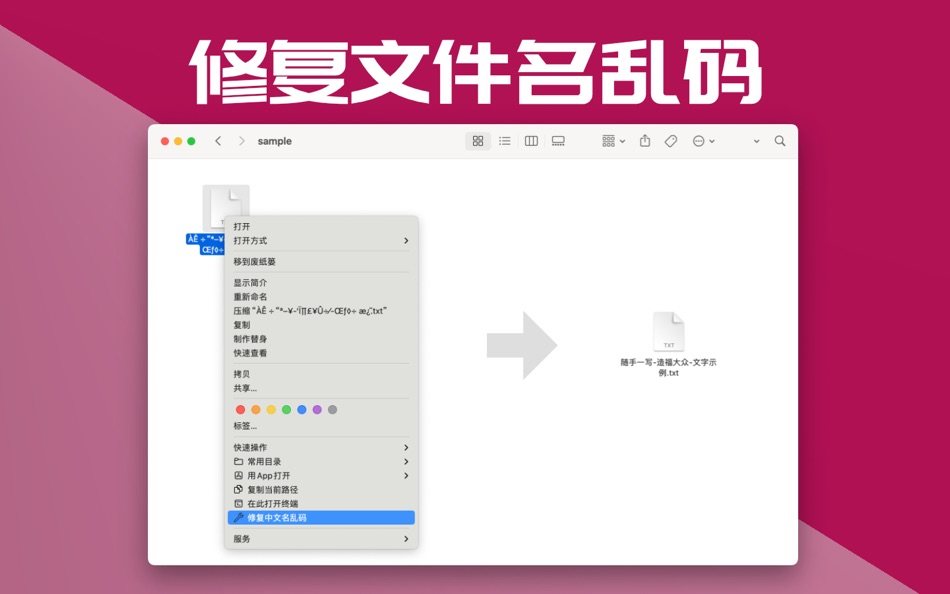Choose 在此打开终端 in the context menu
This screenshot has width=950, height=594.
321,504
